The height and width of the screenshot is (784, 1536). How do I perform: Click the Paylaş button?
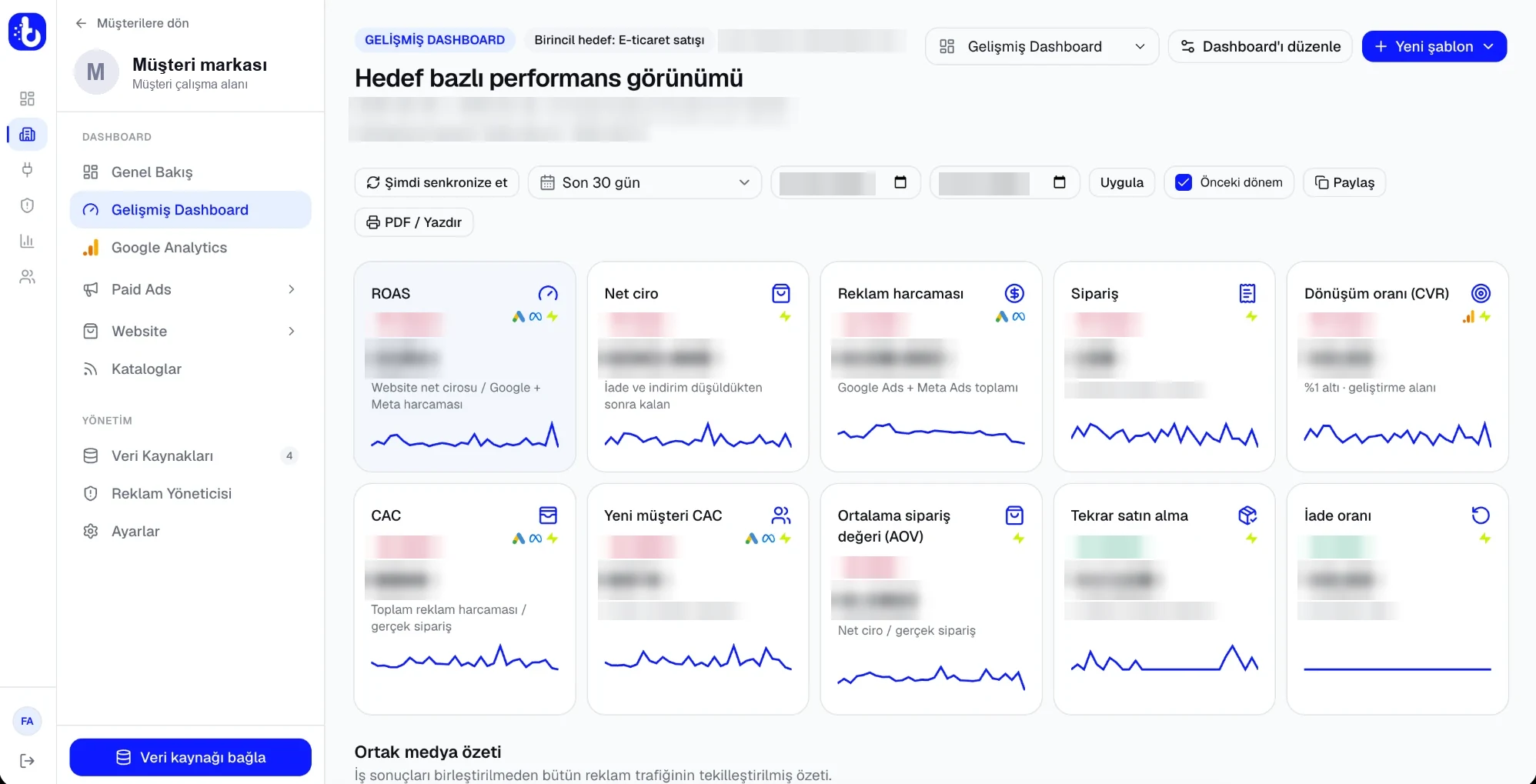[1344, 182]
